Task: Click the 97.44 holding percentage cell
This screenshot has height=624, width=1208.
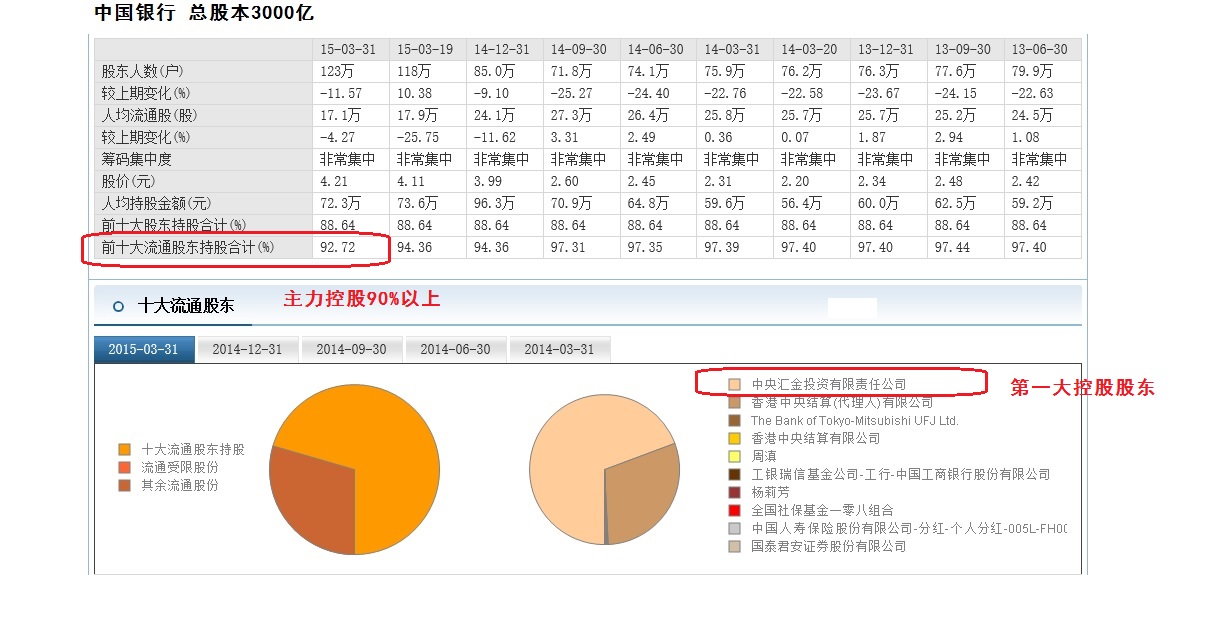Action: click(953, 247)
